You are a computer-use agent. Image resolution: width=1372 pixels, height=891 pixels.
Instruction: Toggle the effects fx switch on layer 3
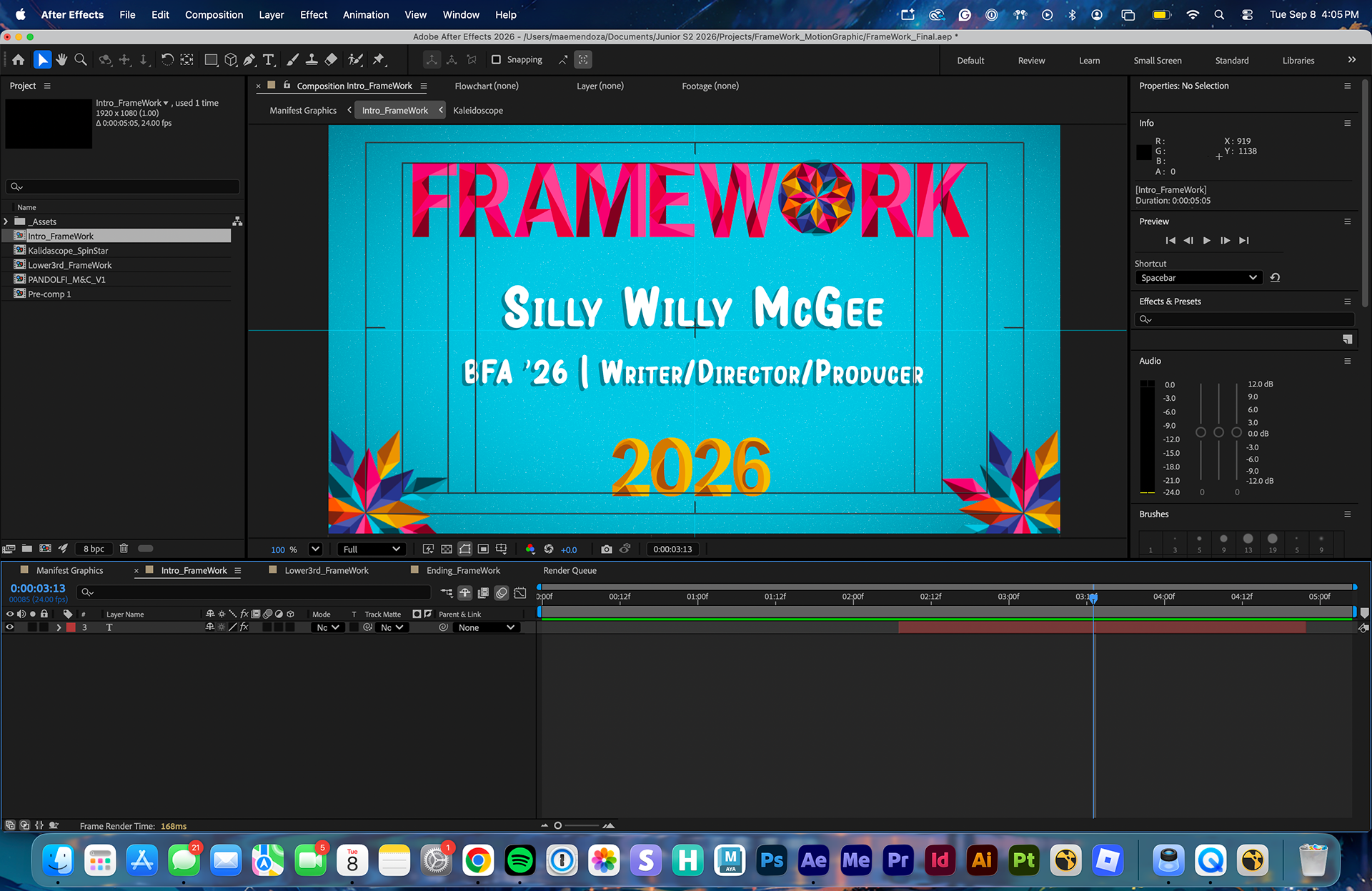[244, 627]
